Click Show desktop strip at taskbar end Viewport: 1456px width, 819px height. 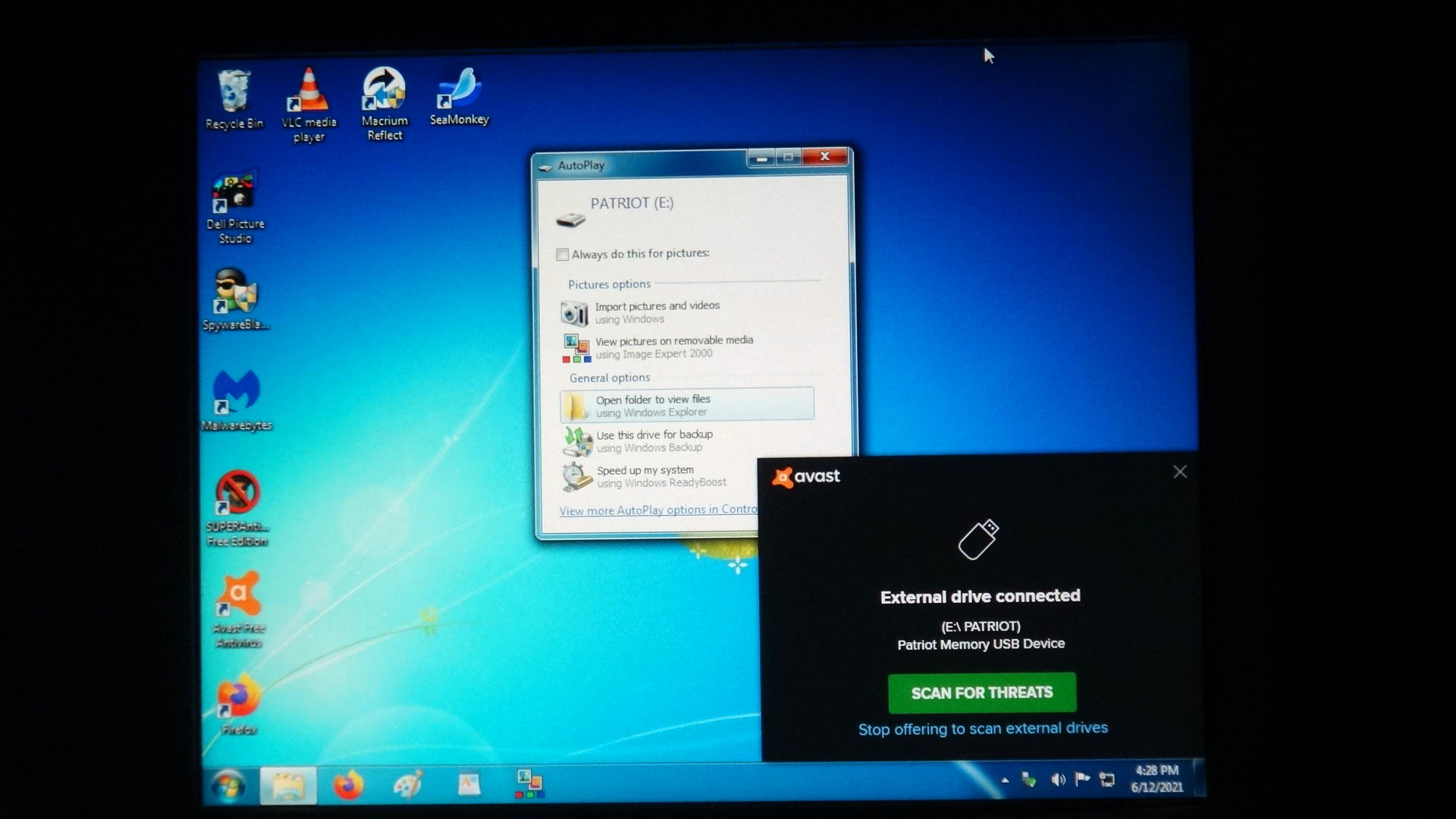pos(1198,778)
